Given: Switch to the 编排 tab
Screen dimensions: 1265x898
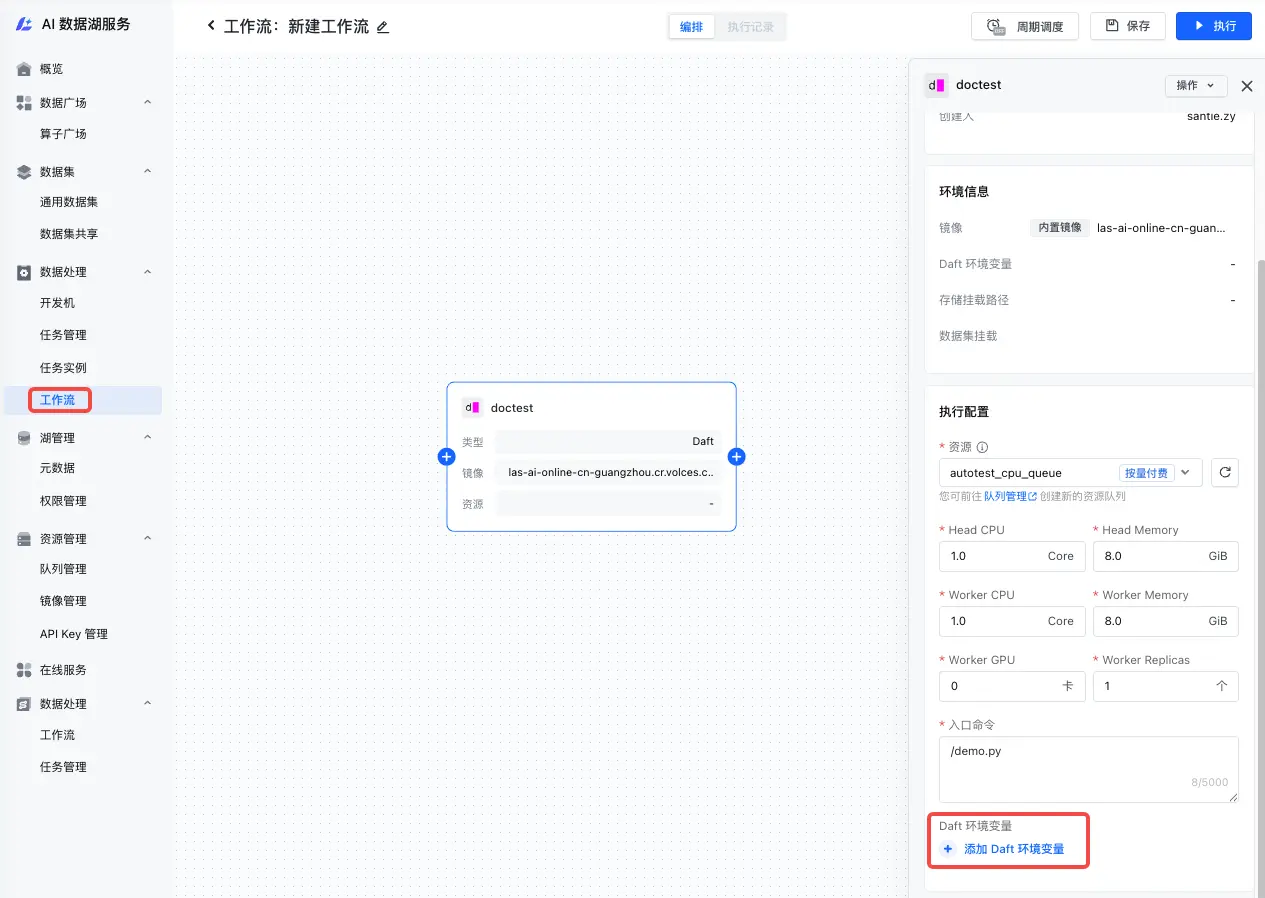Looking at the screenshot, I should [x=691, y=27].
